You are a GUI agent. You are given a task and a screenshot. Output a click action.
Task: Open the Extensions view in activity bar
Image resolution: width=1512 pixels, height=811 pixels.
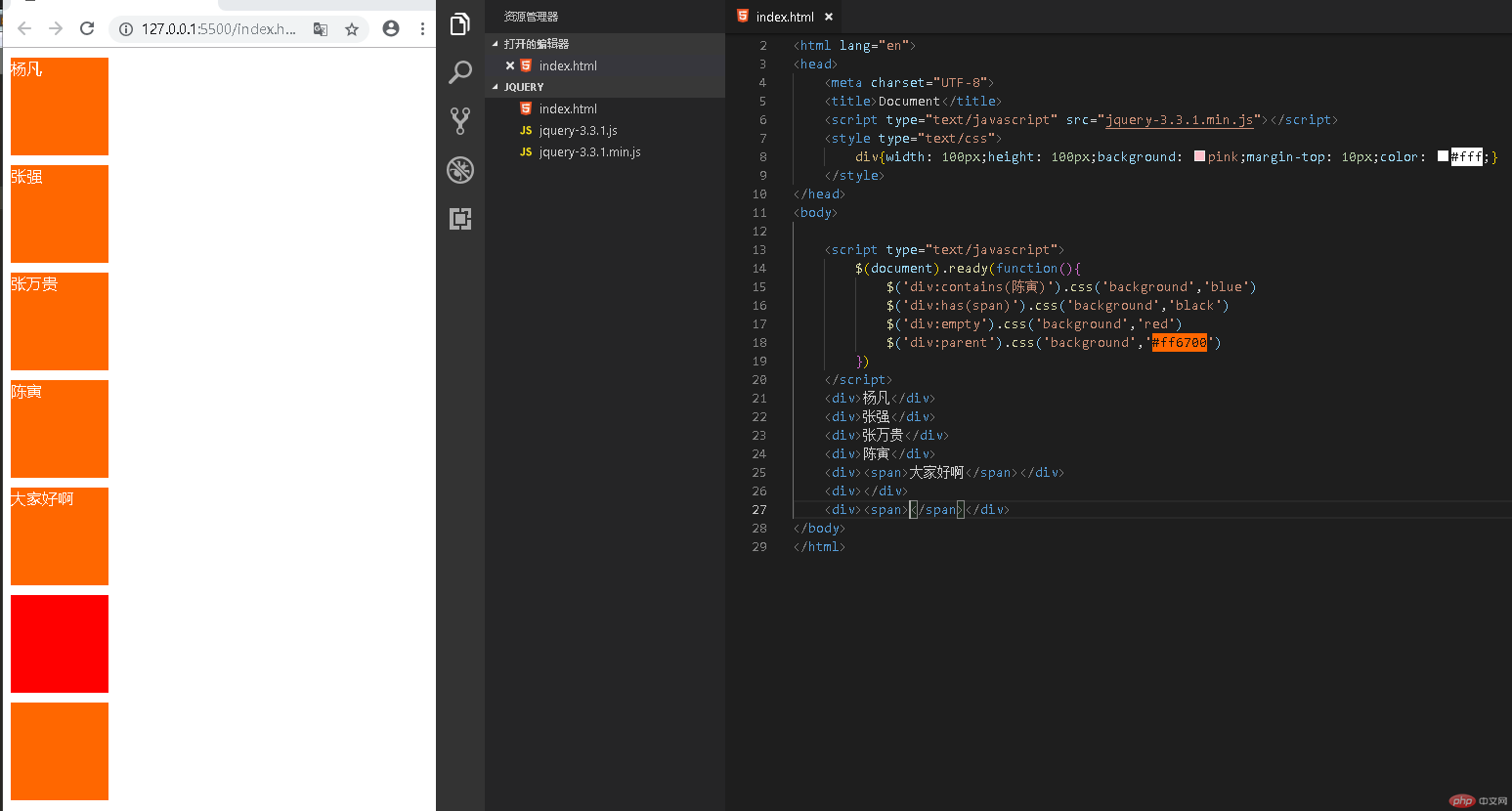point(460,219)
